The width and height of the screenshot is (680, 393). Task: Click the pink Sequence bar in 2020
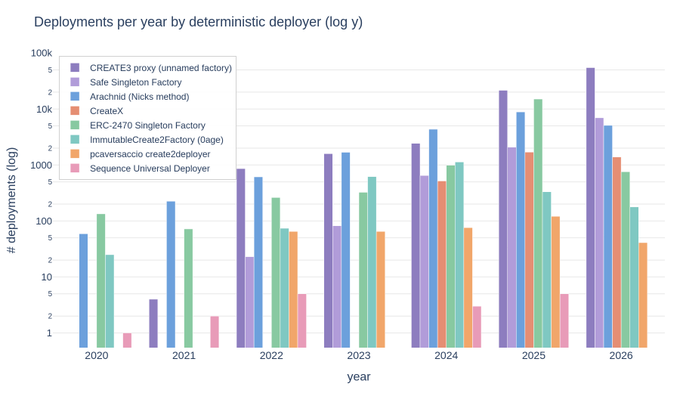[x=127, y=340]
